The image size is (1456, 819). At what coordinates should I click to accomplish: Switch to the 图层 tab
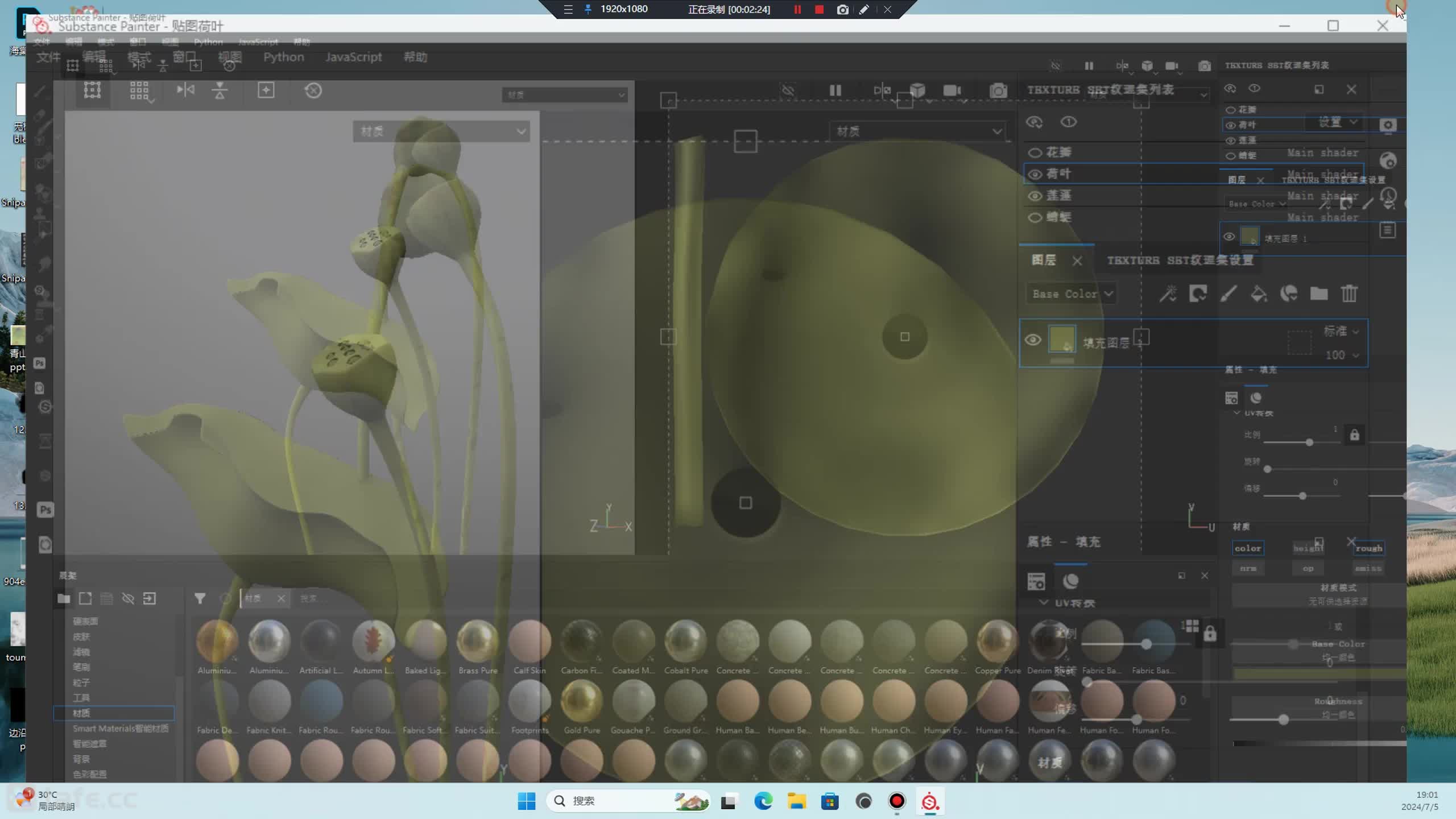[1044, 260]
